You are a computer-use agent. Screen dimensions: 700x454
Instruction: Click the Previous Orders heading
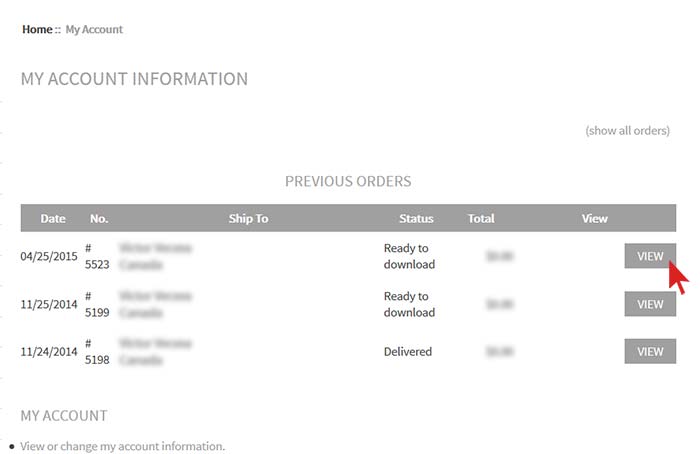click(348, 181)
